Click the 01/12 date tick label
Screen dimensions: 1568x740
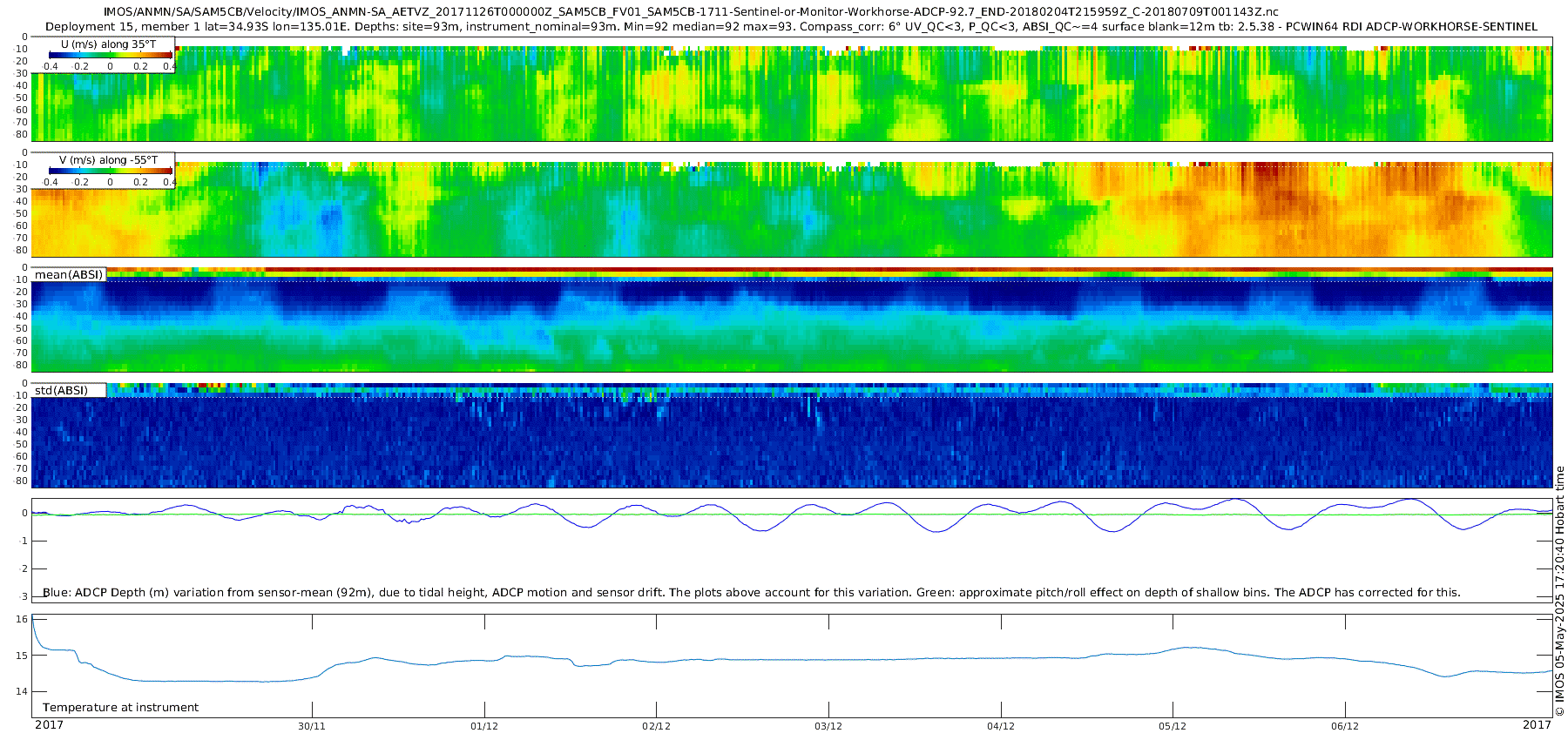484,726
